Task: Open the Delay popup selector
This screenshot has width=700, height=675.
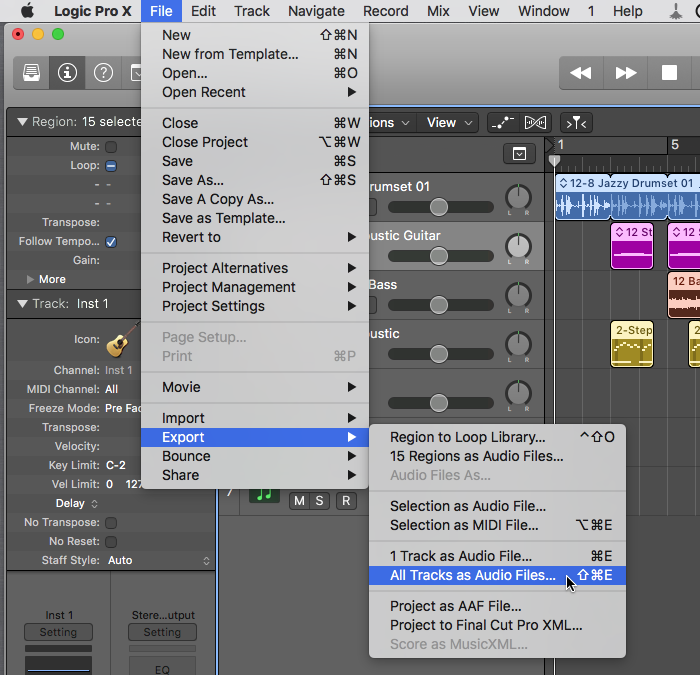Action: coord(76,504)
